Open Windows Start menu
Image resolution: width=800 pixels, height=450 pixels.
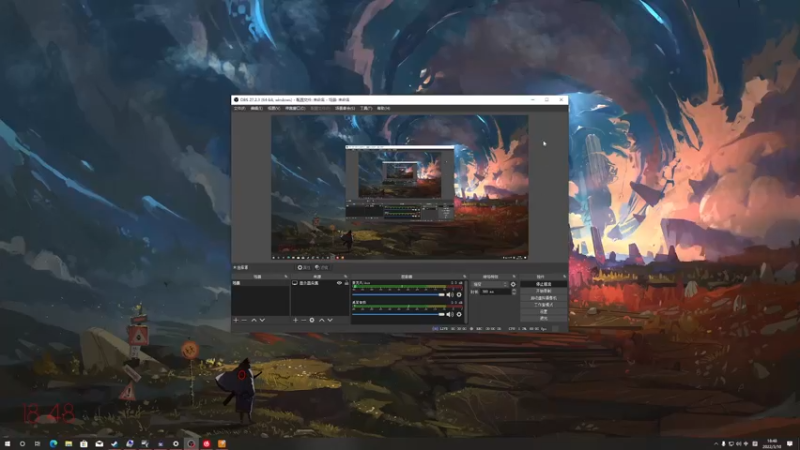tap(7, 444)
